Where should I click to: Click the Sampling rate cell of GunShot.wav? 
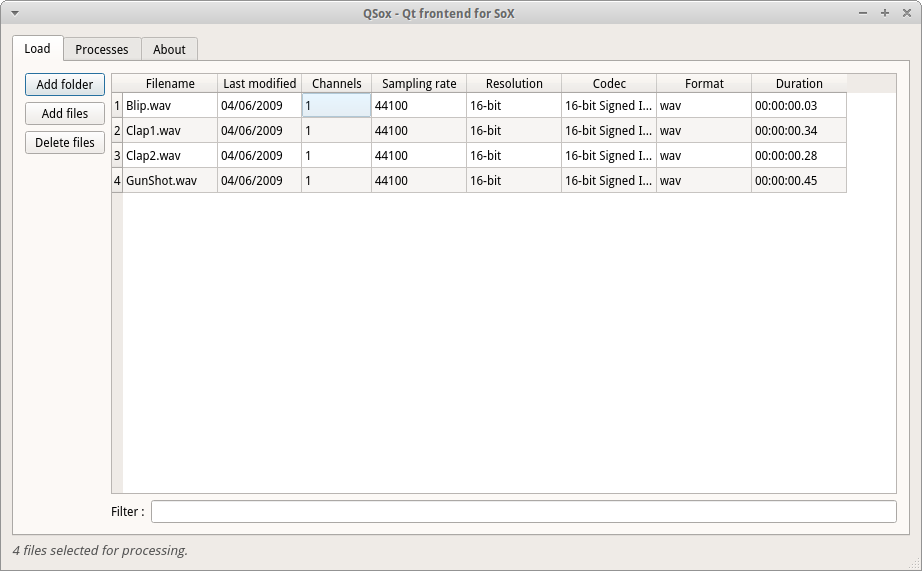pyautogui.click(x=419, y=181)
